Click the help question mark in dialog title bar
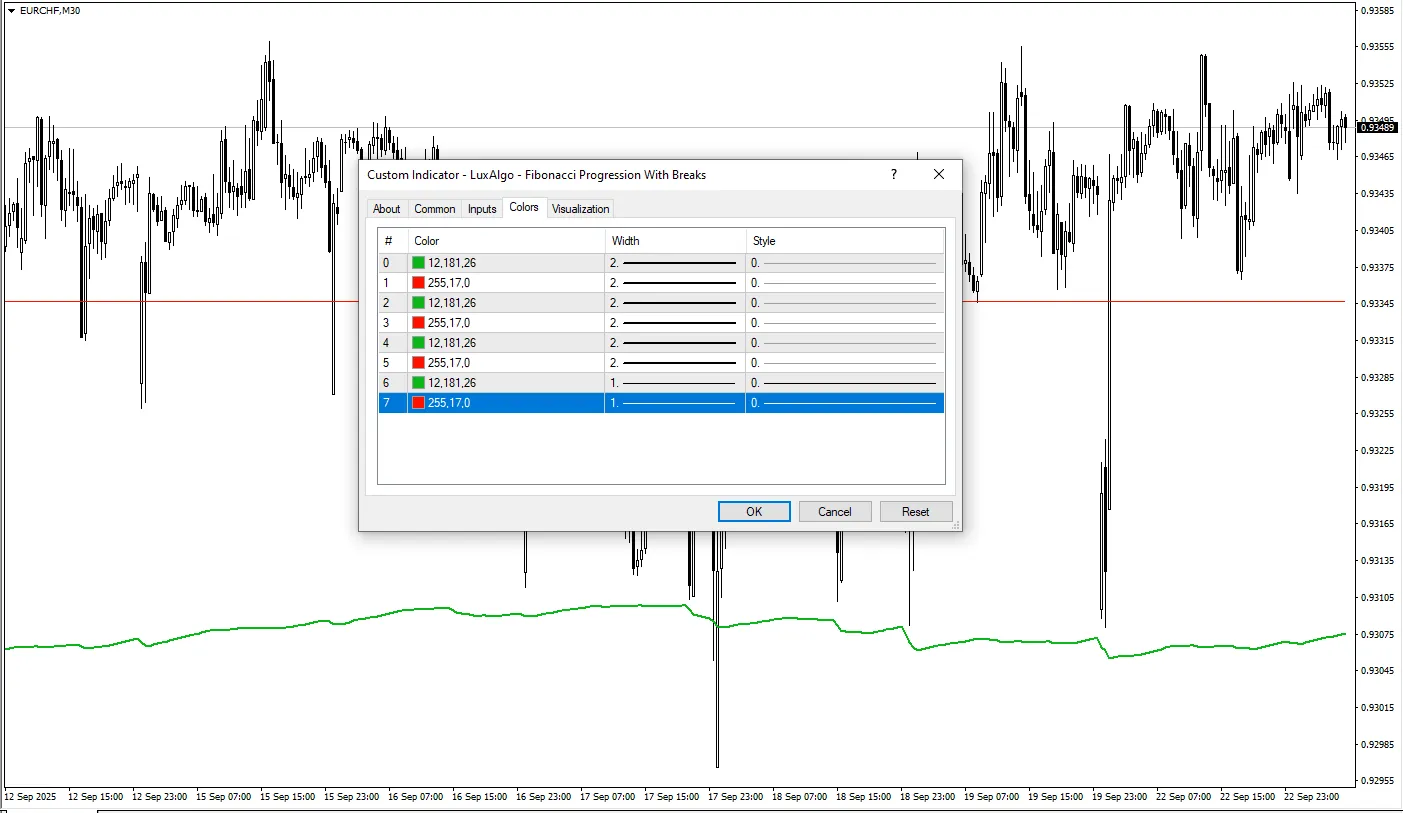 [893, 174]
